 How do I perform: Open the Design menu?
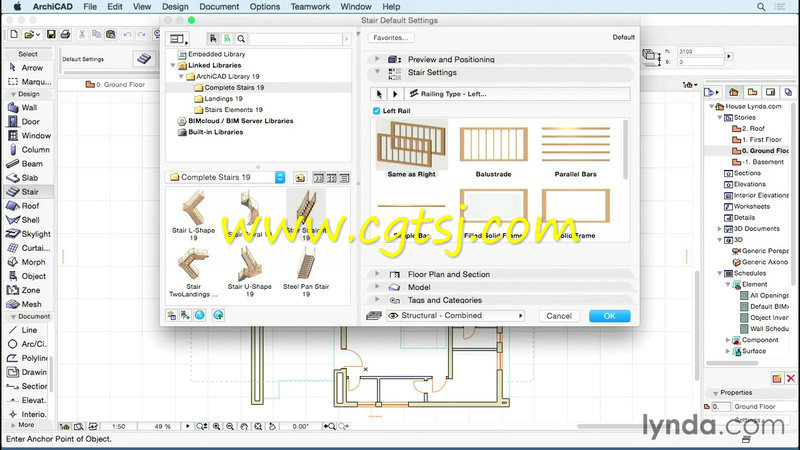click(175, 7)
